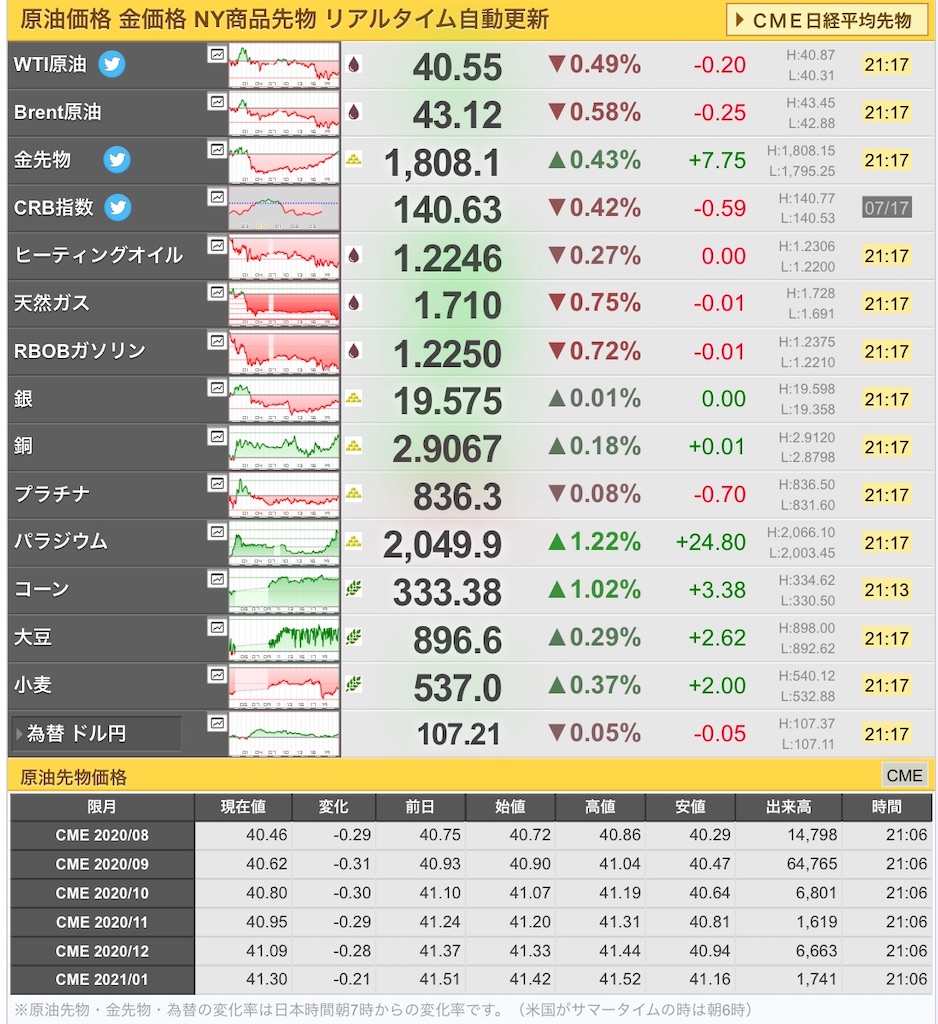Open the ヒーティングオイル row label
The height and width of the screenshot is (1024, 938).
98,255
